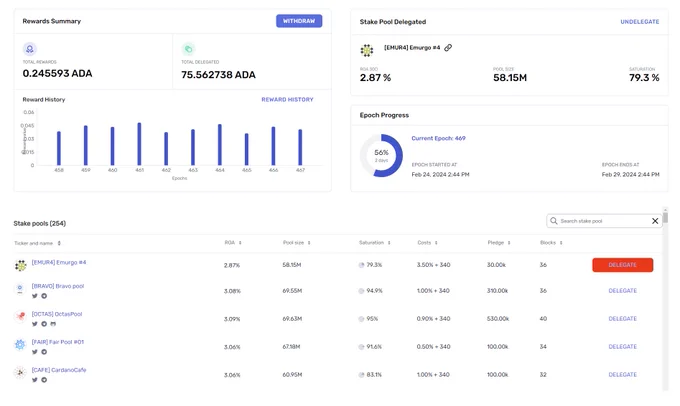Click the Fair Pool #01 avatar icon
The width and height of the screenshot is (680, 406).
(x=20, y=345)
